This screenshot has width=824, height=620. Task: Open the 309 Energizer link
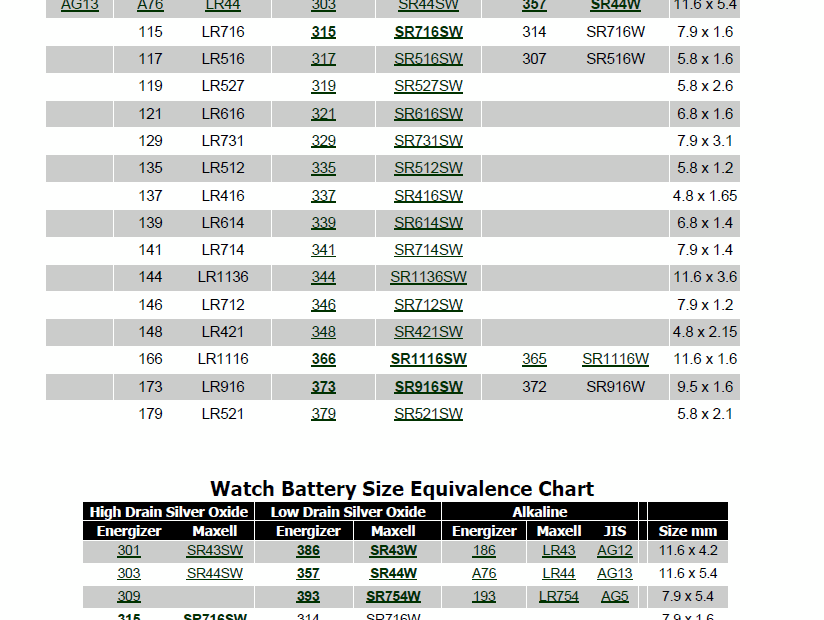[129, 596]
